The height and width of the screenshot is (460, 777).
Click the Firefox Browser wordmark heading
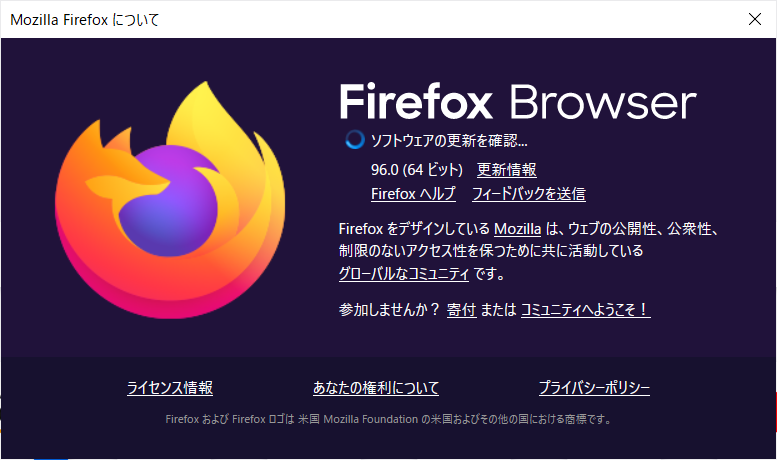tap(517, 103)
